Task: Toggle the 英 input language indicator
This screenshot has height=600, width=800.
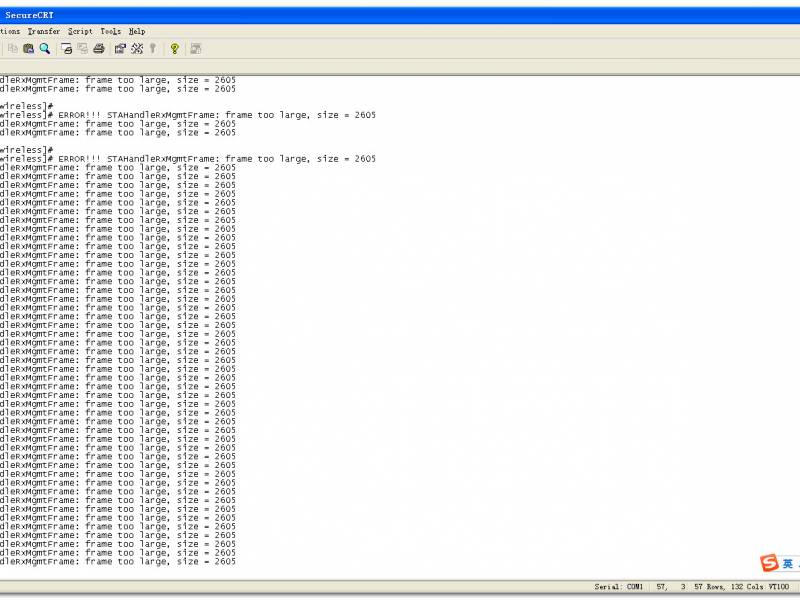Action: [x=788, y=563]
